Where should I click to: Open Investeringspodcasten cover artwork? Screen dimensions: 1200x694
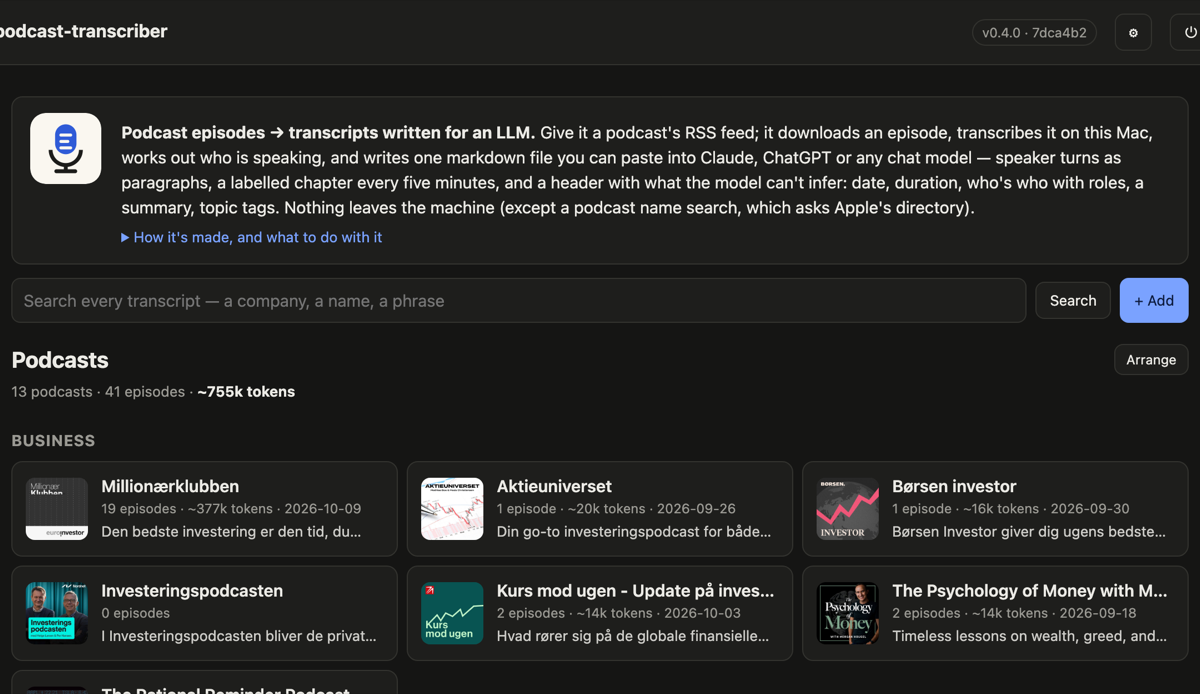click(57, 613)
